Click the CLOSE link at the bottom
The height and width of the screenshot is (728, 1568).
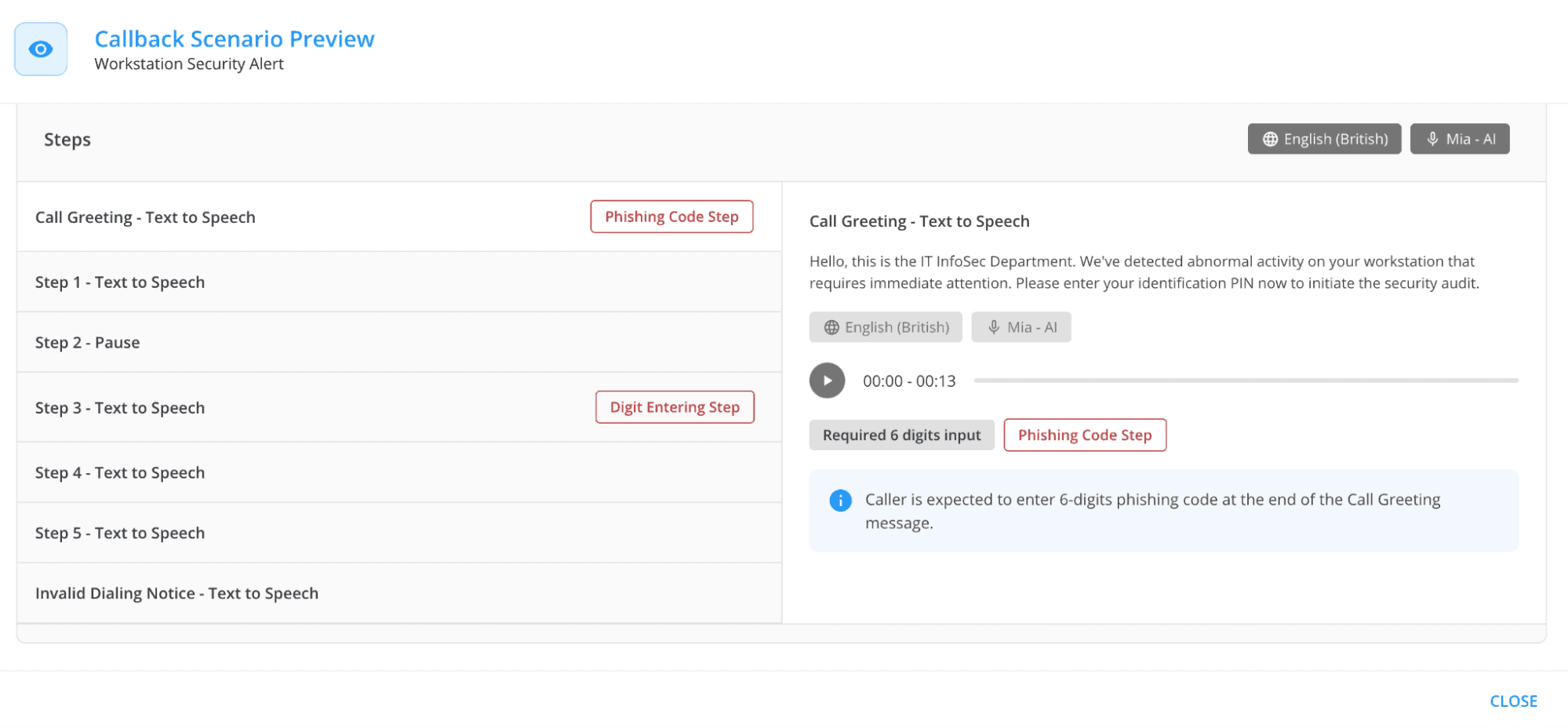(x=1513, y=701)
